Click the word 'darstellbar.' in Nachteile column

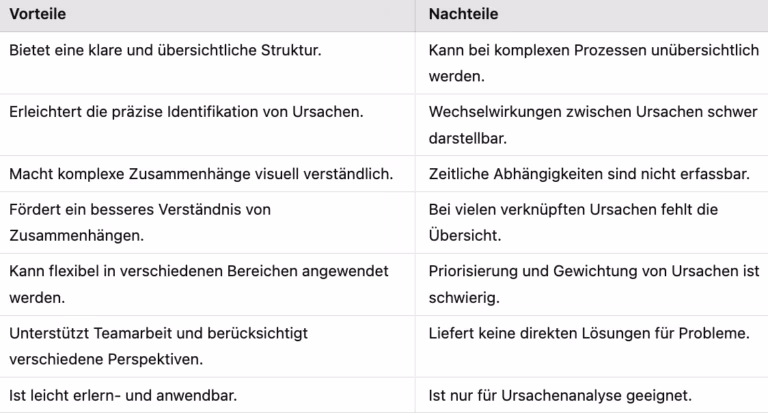click(467, 138)
